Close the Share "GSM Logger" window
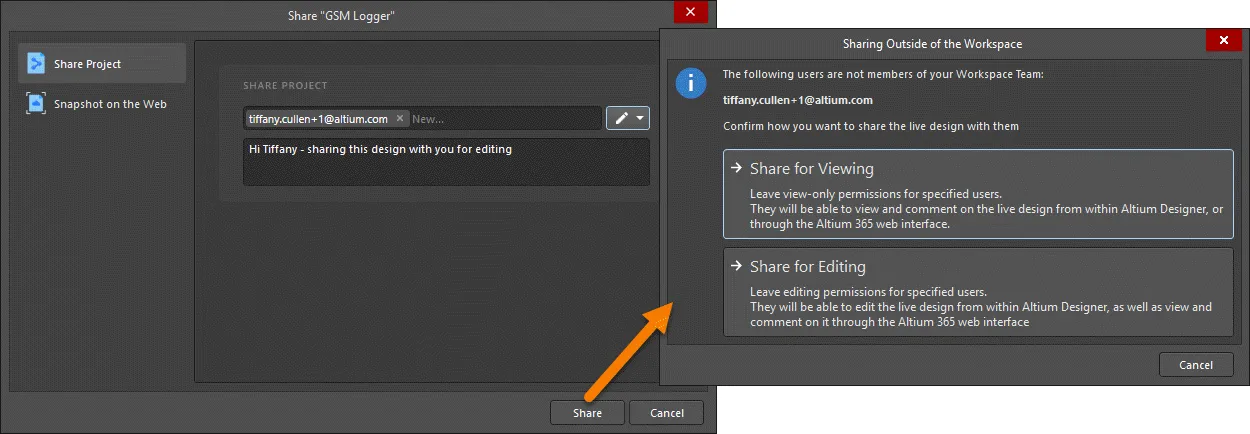Image resolution: width=1250 pixels, height=434 pixels. coord(690,13)
